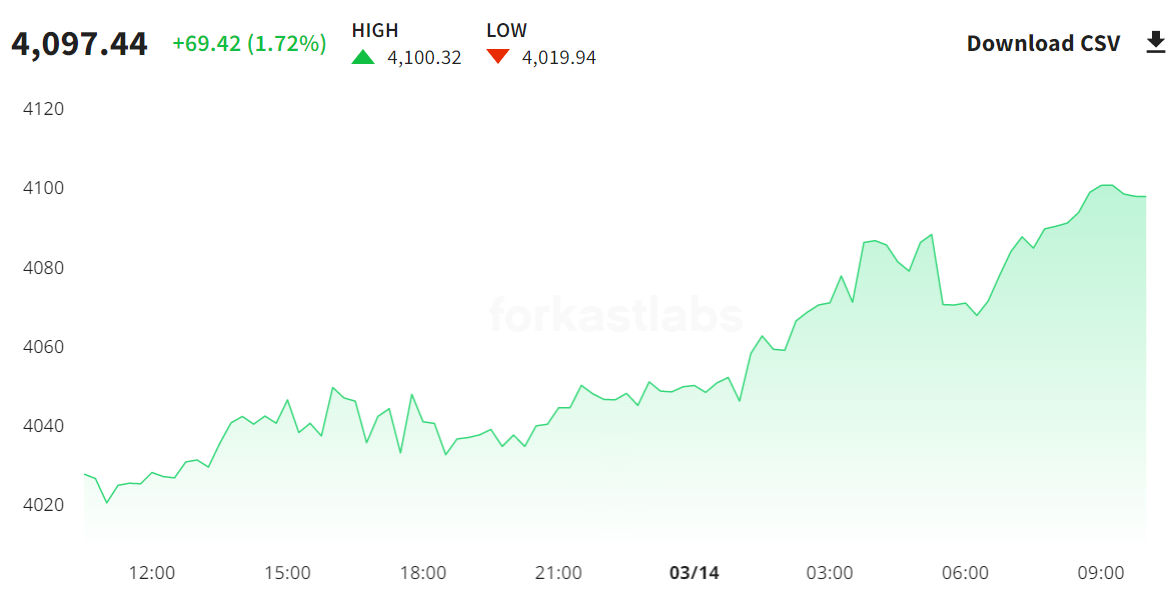Click the forkastlabs watermark in the chart

click(x=616, y=316)
